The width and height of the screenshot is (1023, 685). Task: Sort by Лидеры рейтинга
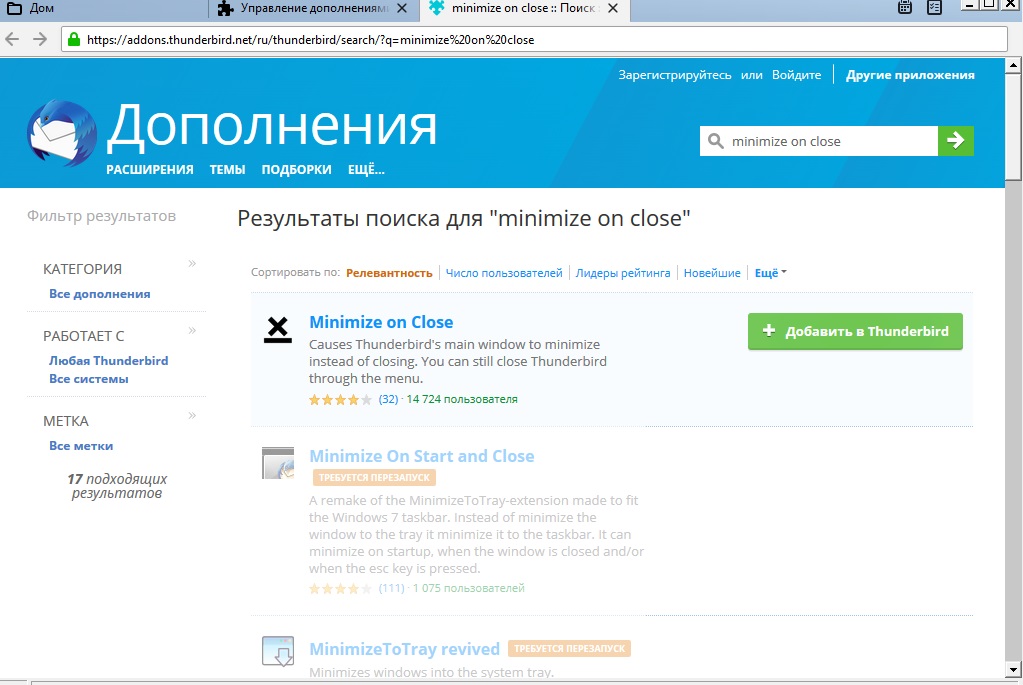[x=622, y=273]
